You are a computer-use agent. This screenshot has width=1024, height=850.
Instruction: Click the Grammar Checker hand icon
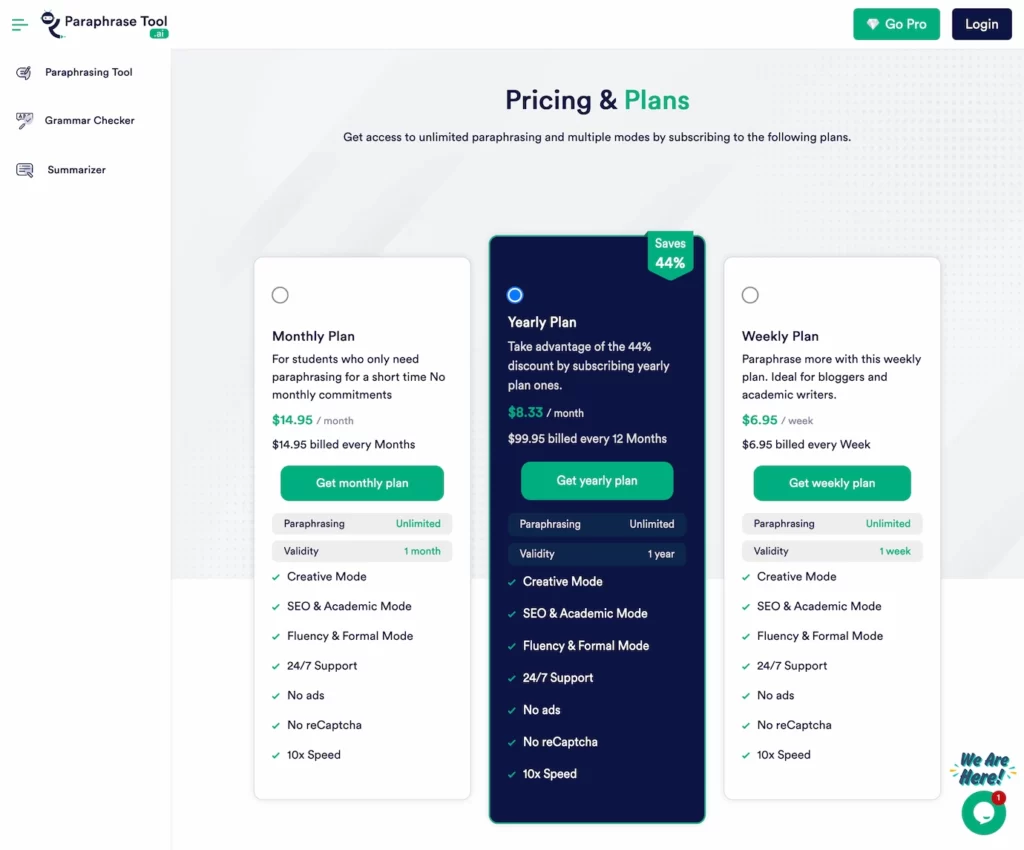tap(24, 120)
